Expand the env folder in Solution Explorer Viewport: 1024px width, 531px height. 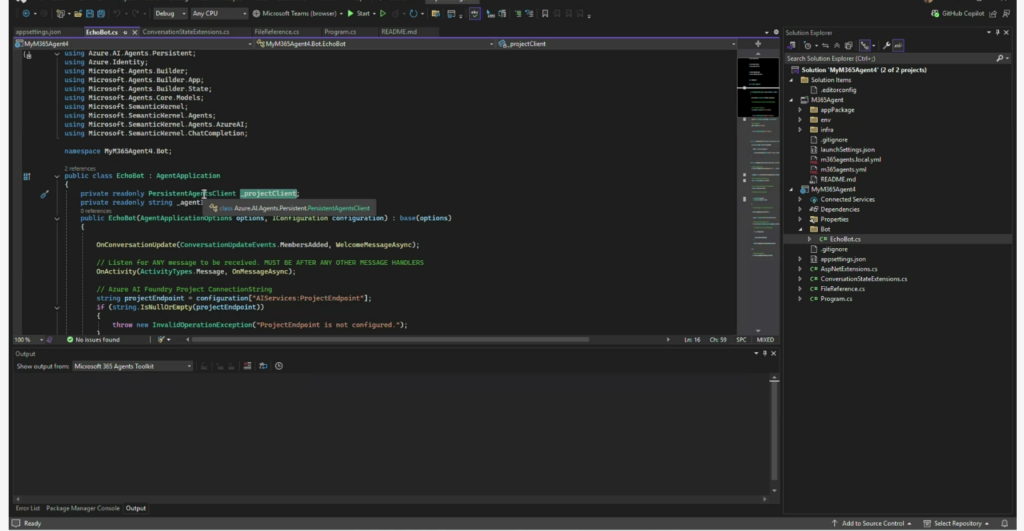pos(801,120)
